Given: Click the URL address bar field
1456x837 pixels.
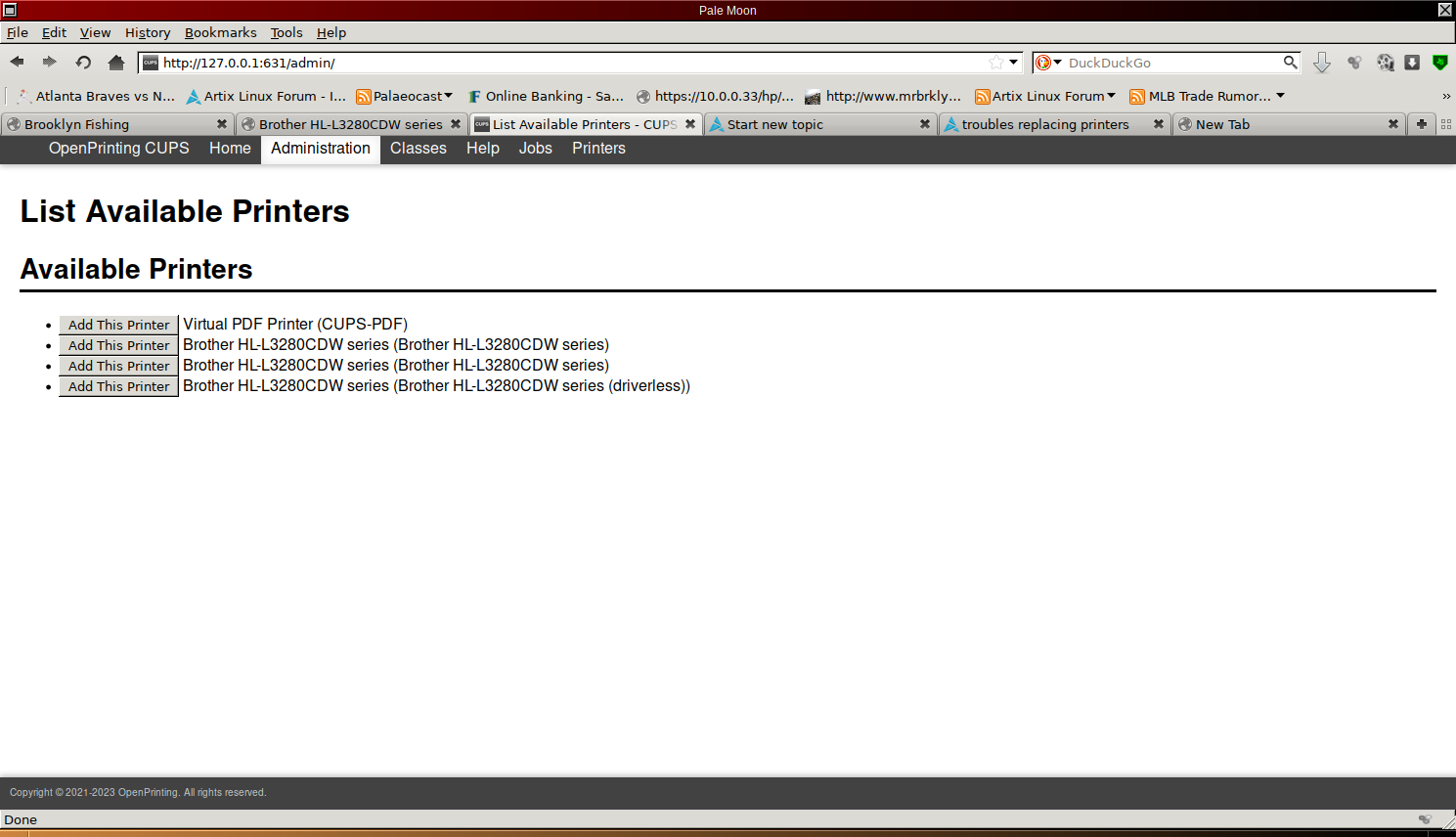Looking at the screenshot, I should (567, 63).
